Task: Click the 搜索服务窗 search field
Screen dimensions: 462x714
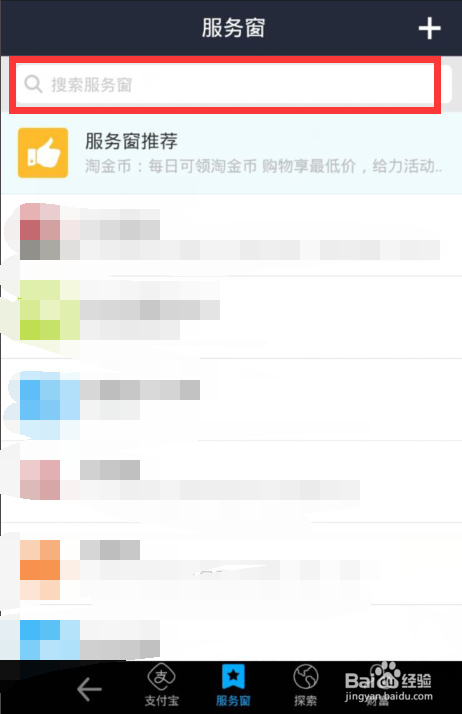Action: (x=225, y=85)
